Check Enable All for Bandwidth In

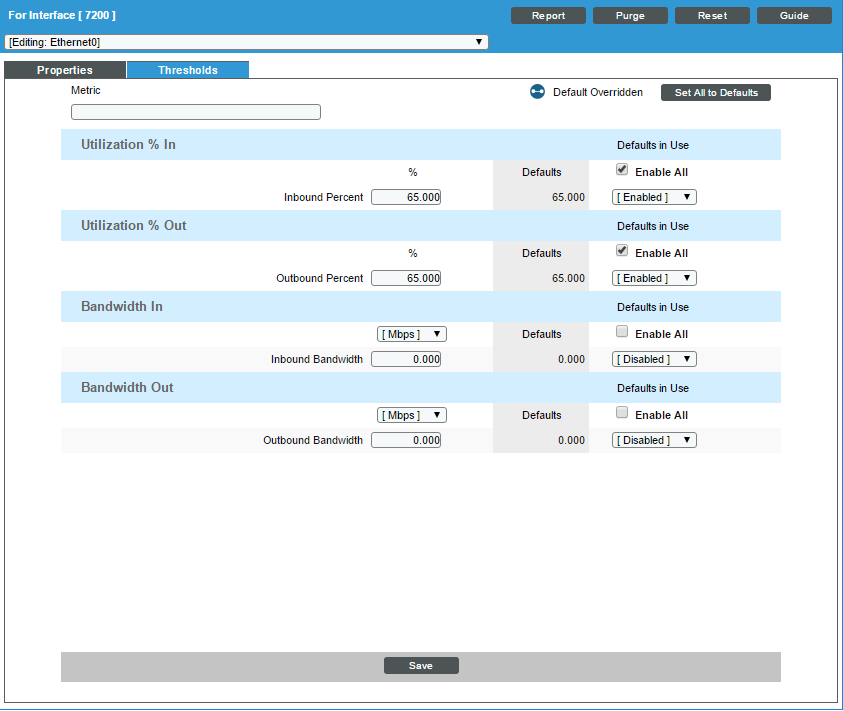(622, 331)
